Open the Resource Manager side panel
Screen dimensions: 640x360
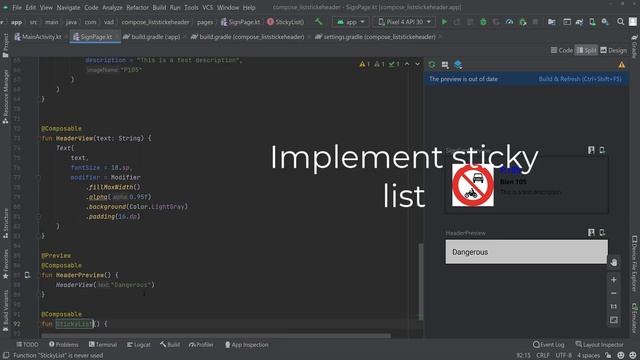pyautogui.click(x=5, y=96)
